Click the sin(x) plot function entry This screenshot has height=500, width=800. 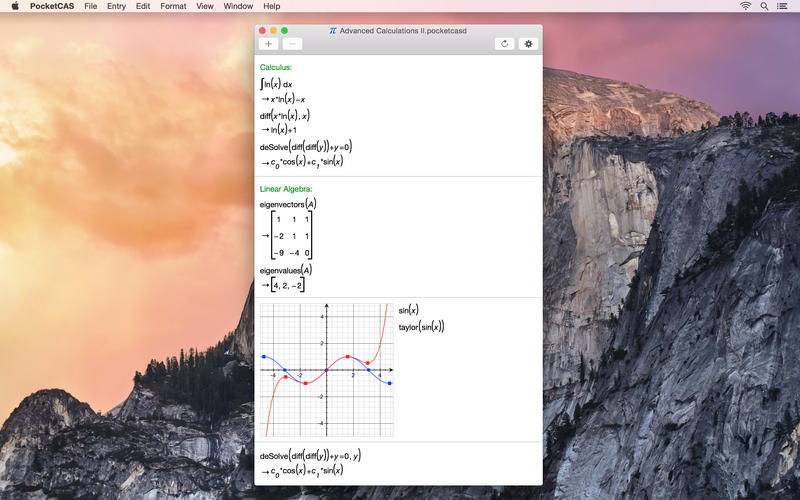(409, 310)
